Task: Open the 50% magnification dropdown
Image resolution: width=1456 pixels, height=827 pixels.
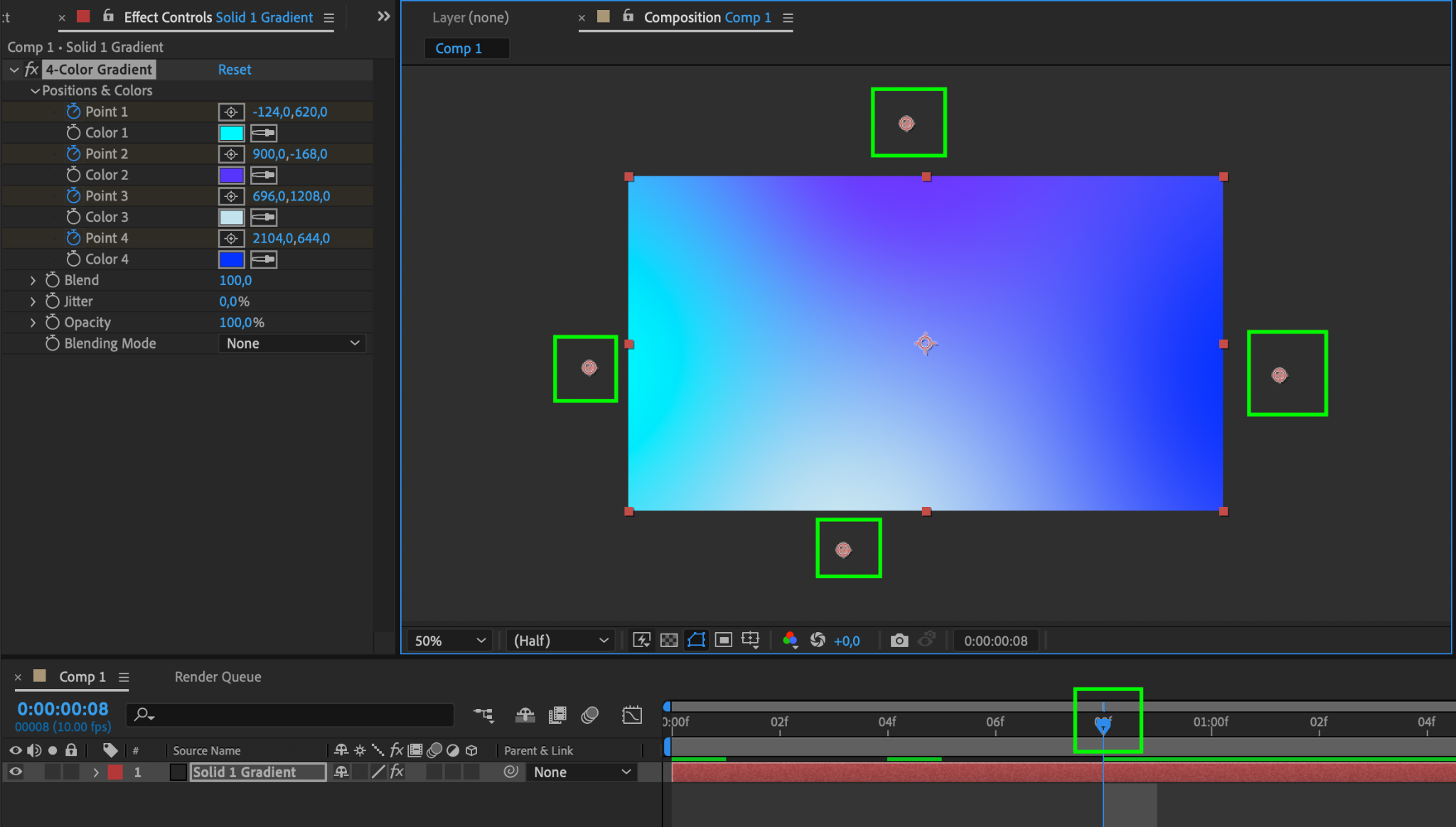Action: pos(449,640)
